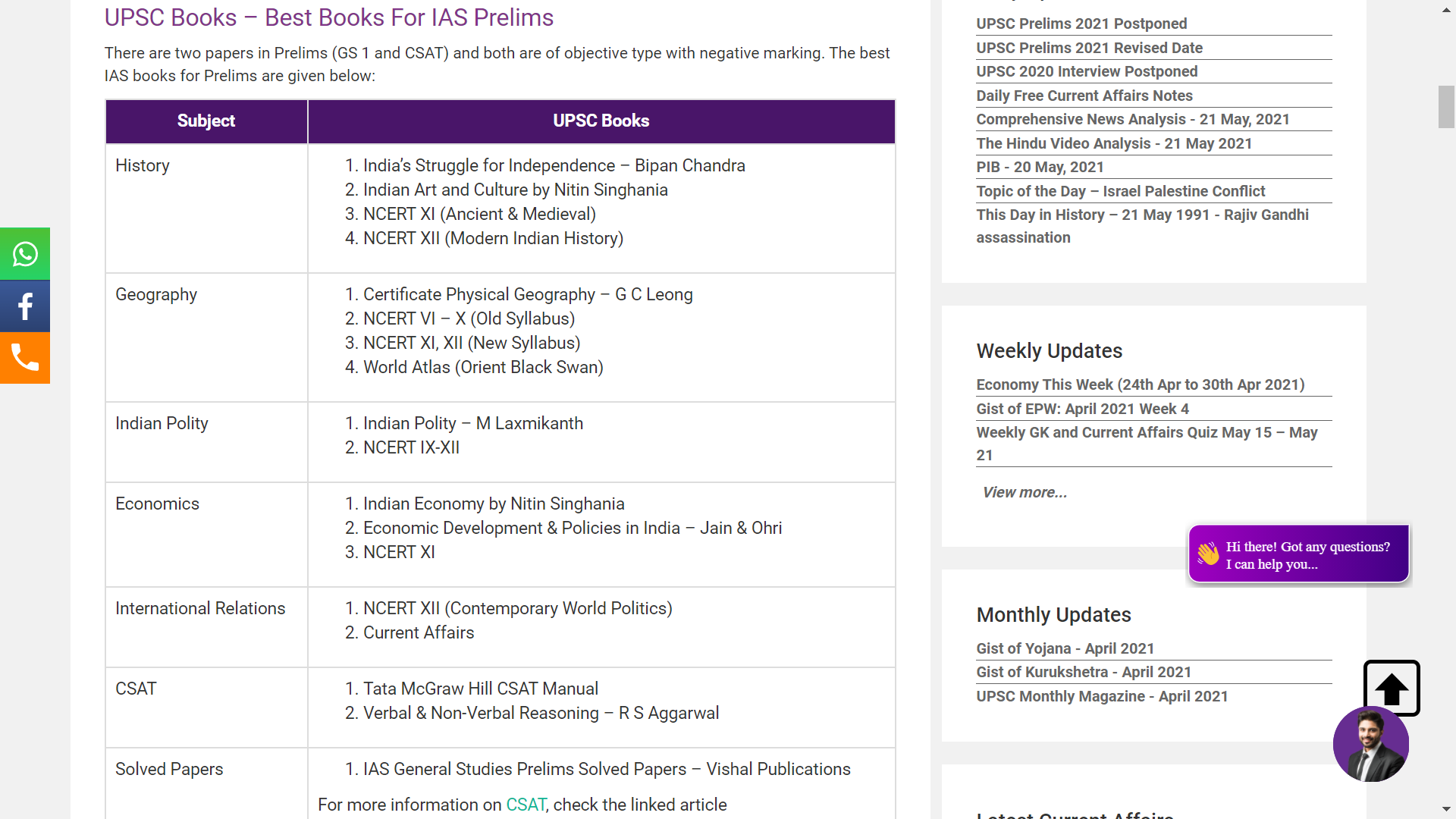Open Comprehensive News Analysis 21 May link

1133,119
